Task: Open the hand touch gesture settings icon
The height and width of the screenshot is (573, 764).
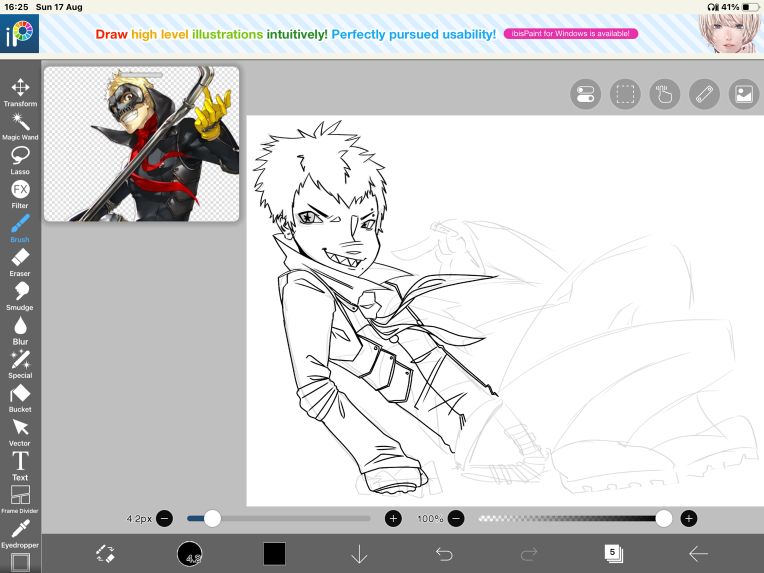Action: click(665, 94)
